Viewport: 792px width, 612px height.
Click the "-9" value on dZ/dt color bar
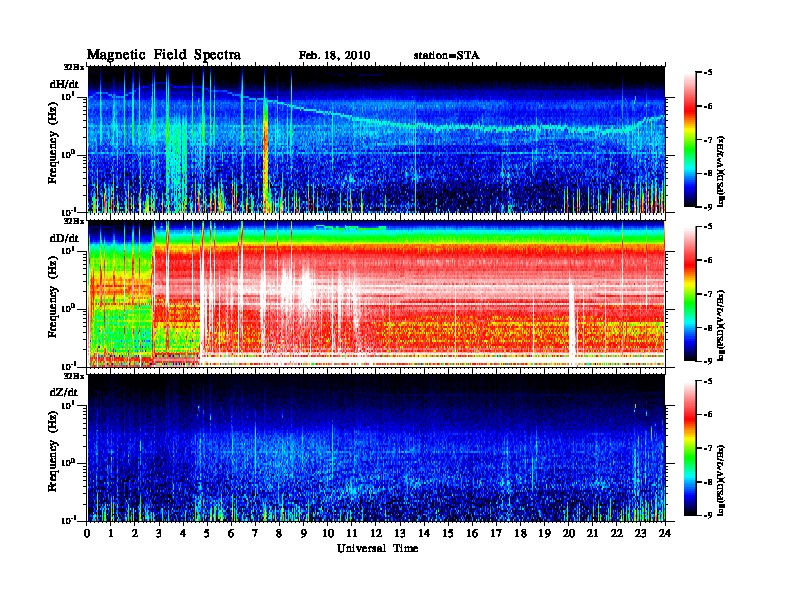[x=707, y=516]
